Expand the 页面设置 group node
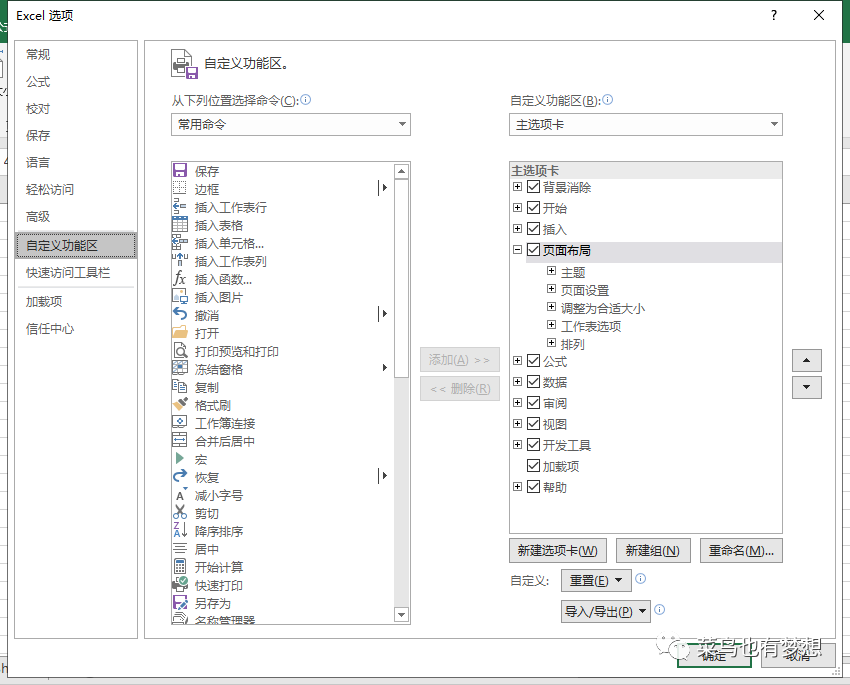 coord(551,288)
